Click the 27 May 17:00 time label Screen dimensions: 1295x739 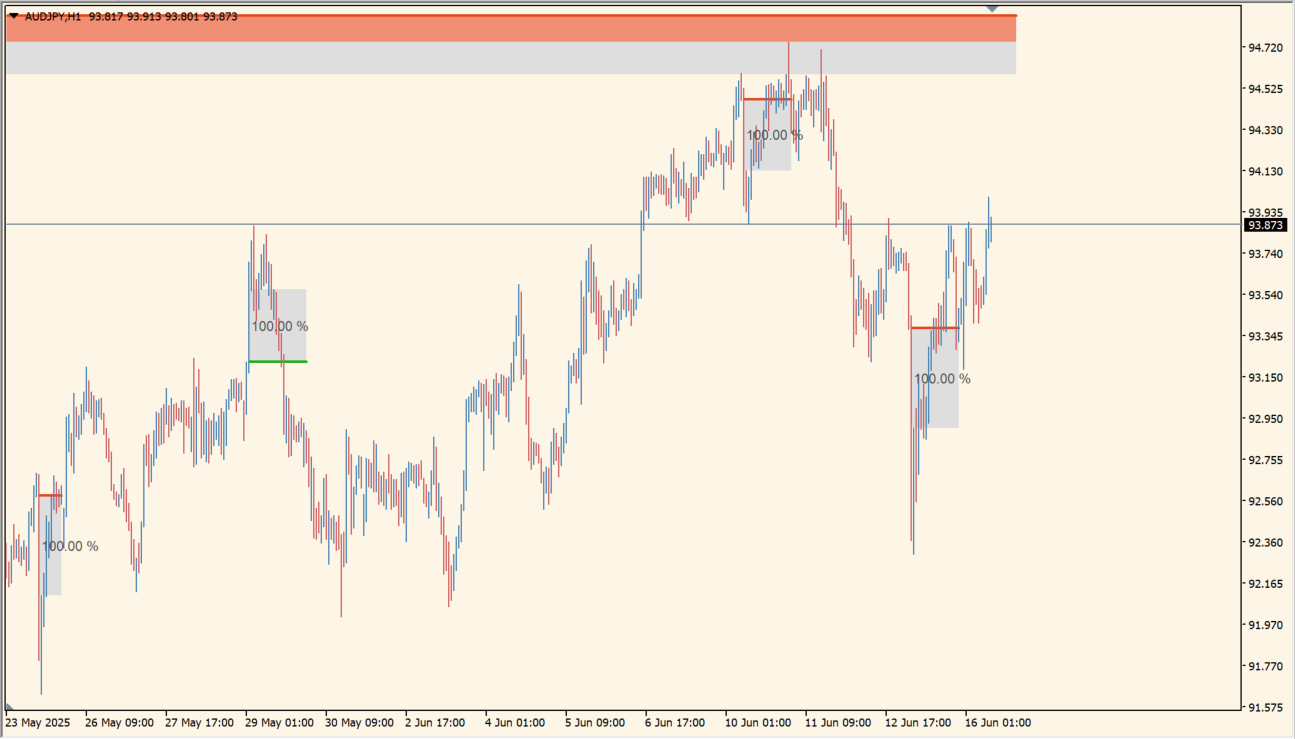point(200,722)
